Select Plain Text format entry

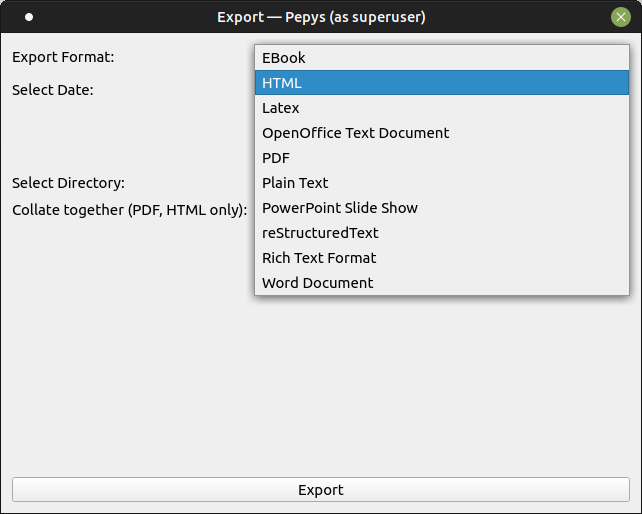click(x=442, y=183)
